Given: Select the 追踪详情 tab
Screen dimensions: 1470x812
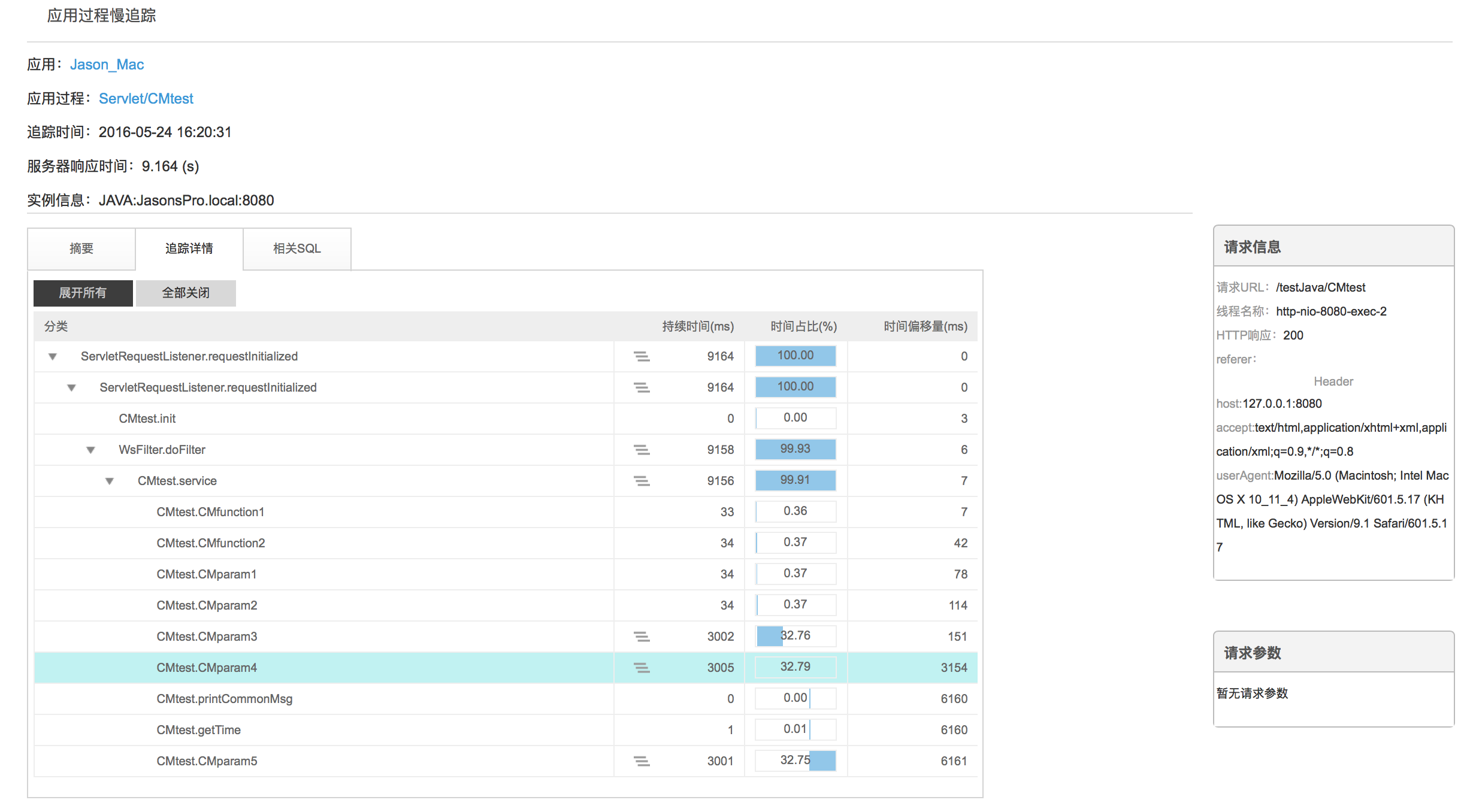Looking at the screenshot, I should [x=189, y=249].
